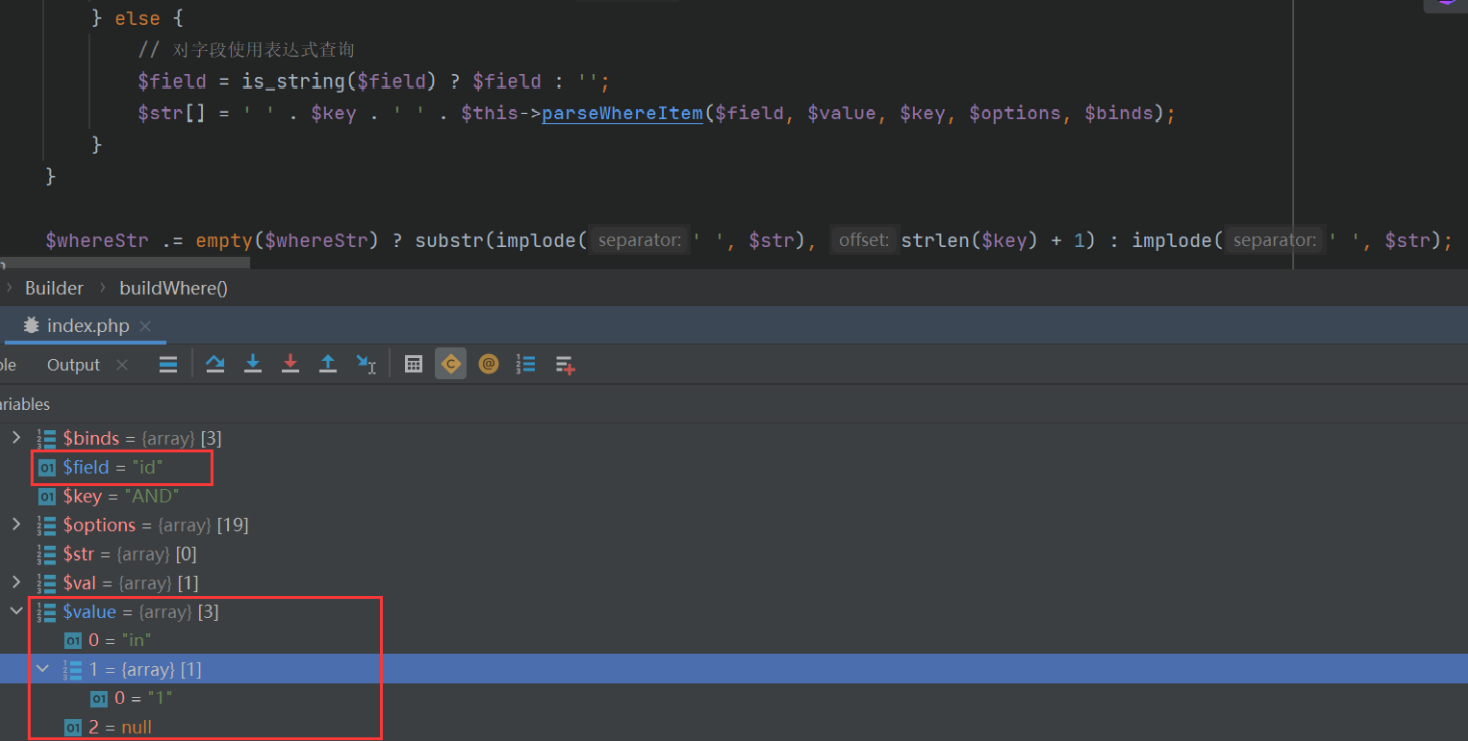The image size is (1468, 741).
Task: Click the array icon beside $value
Action: pyautogui.click(x=46, y=611)
